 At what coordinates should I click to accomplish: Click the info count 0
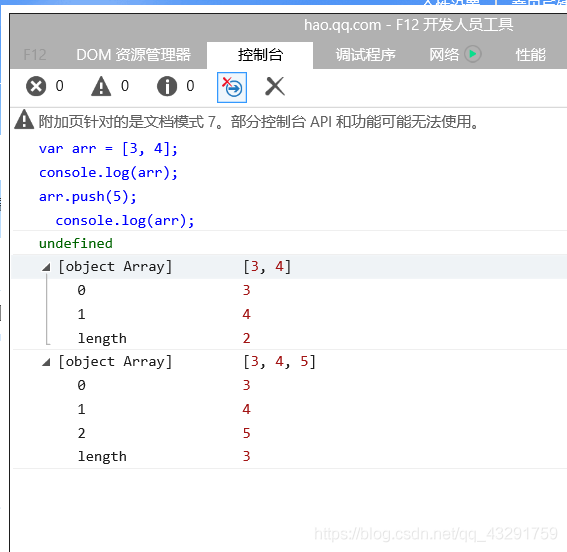pyautogui.click(x=190, y=86)
